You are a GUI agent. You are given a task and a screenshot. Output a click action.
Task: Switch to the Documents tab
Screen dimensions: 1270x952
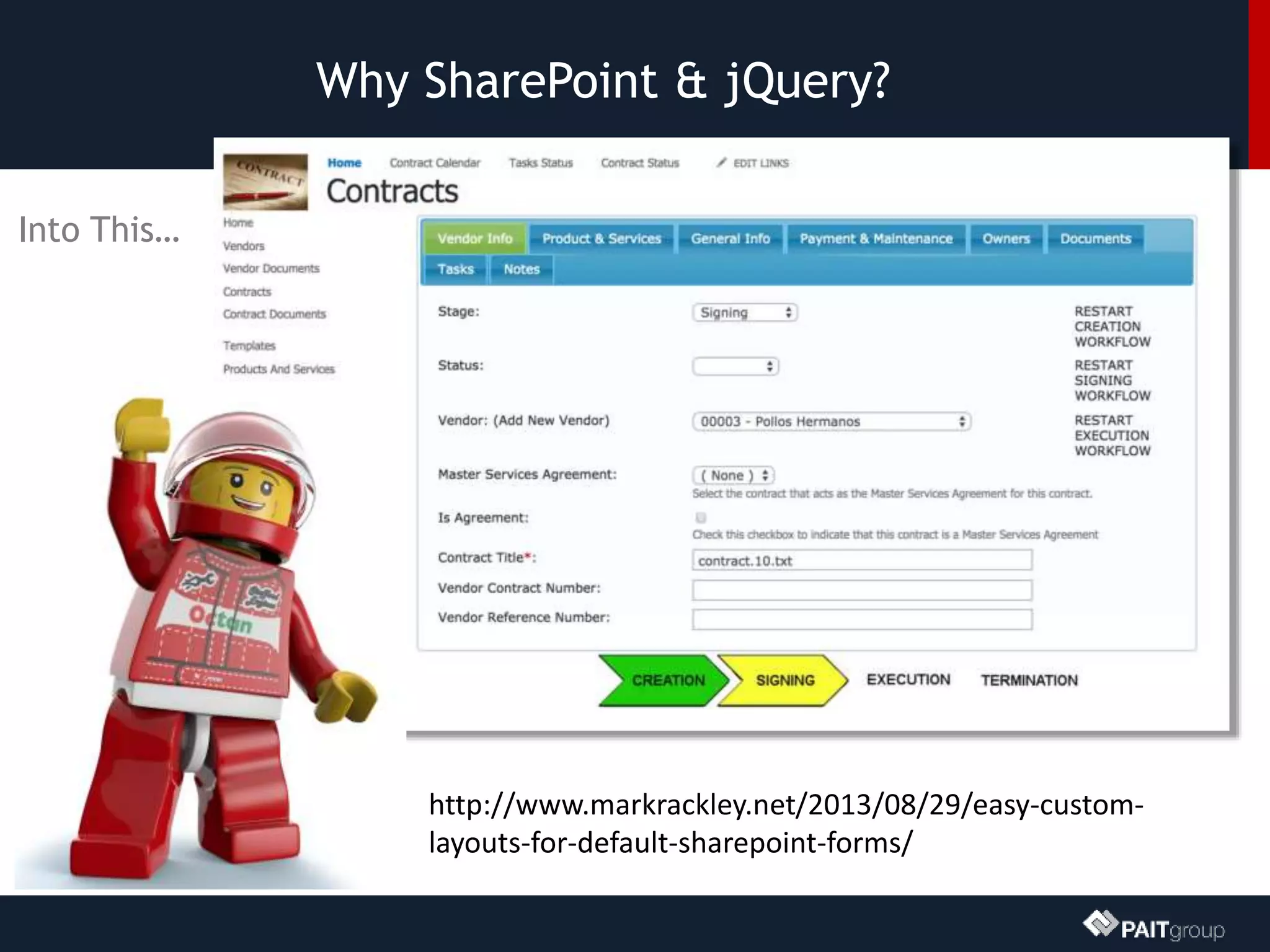tap(1096, 239)
